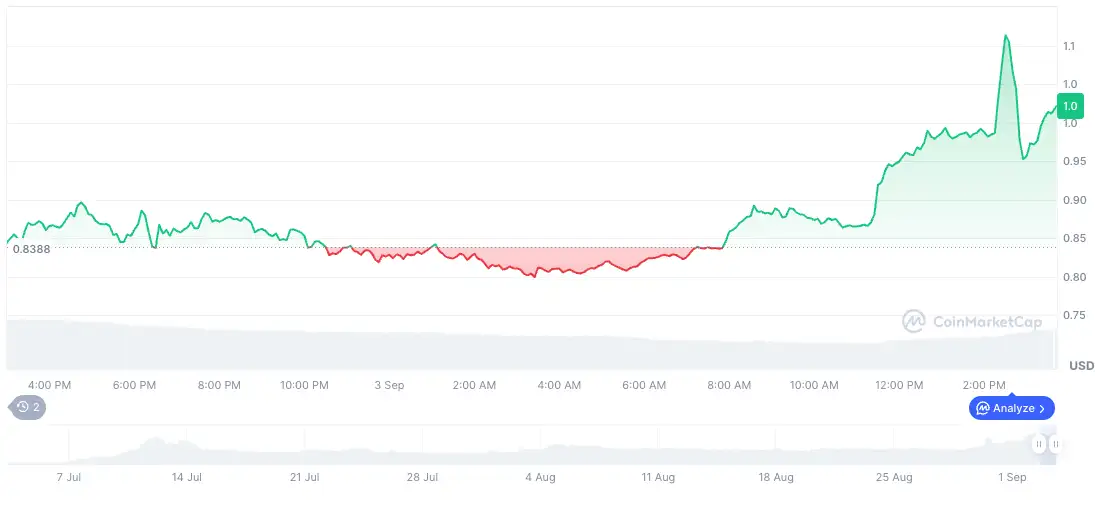Screen dimensions: 1095x506
Task: Click the left handle of the range selector
Action: [1039, 444]
